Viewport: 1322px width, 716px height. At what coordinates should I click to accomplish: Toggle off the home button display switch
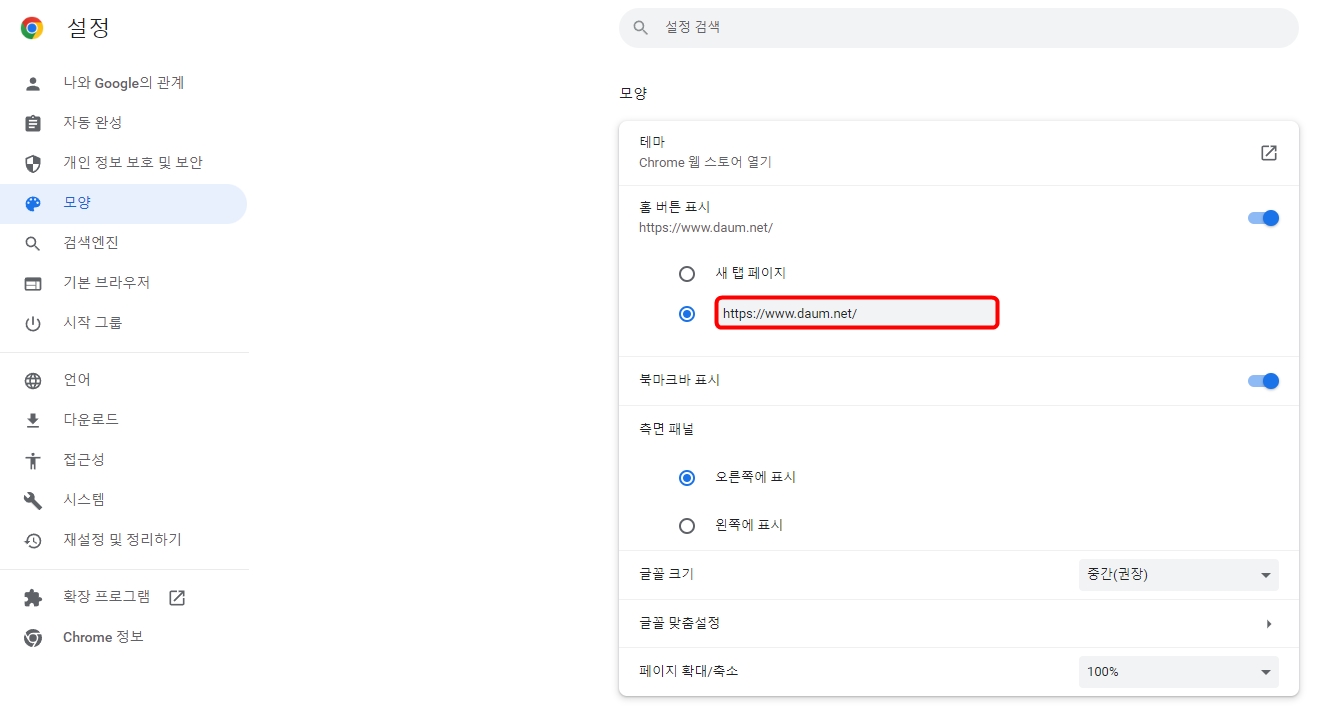pyautogui.click(x=1263, y=217)
